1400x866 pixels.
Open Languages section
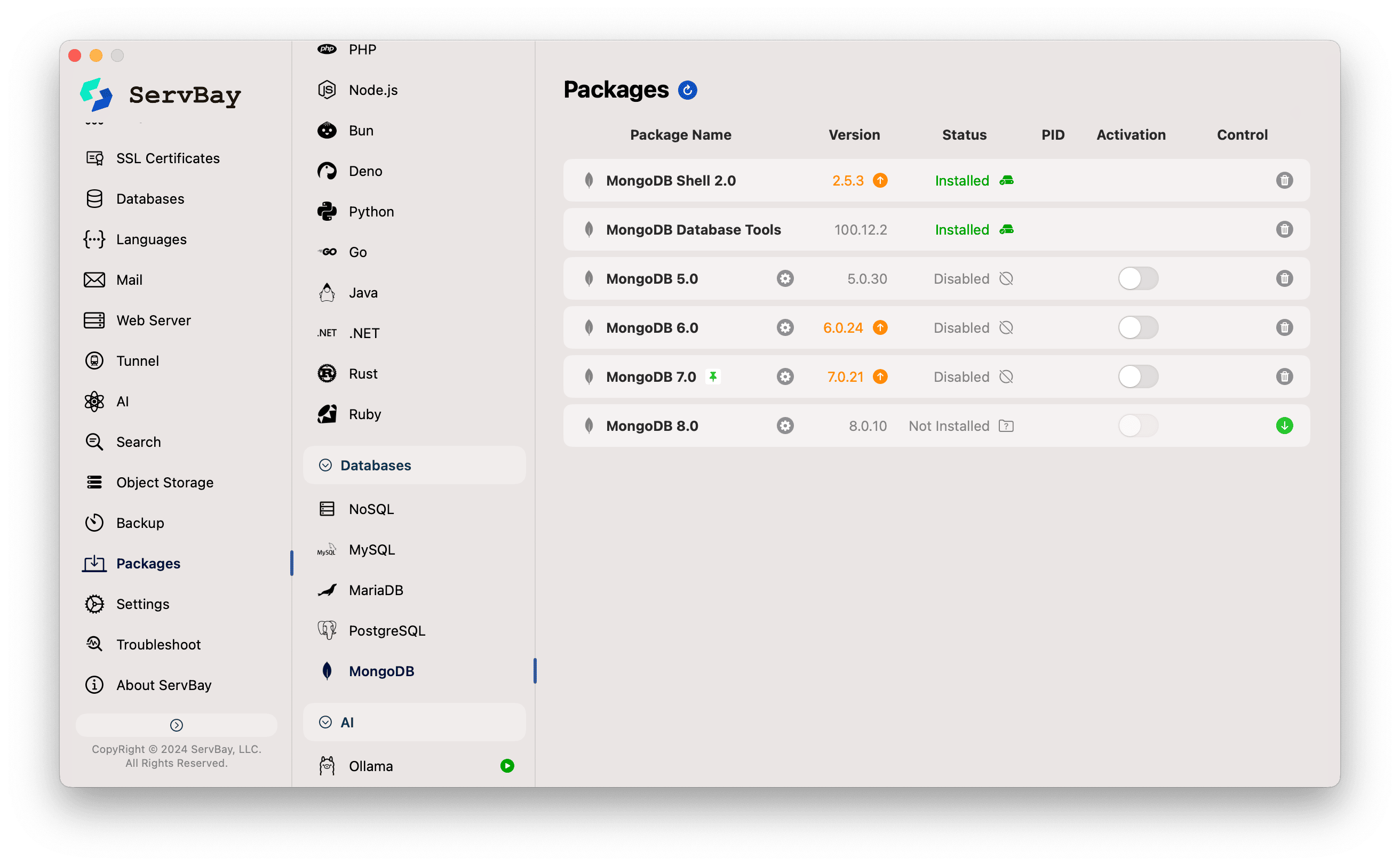[135, 239]
